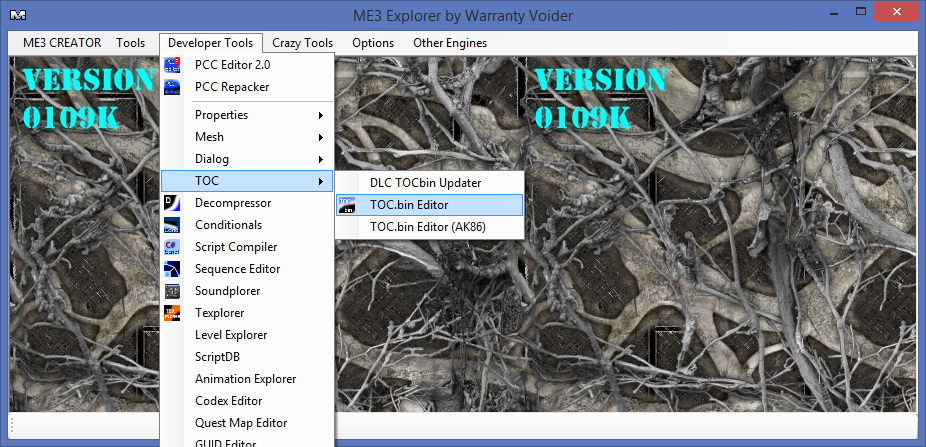Launch Level Explorer from the menu
This screenshot has height=447, width=926.
[x=231, y=335]
